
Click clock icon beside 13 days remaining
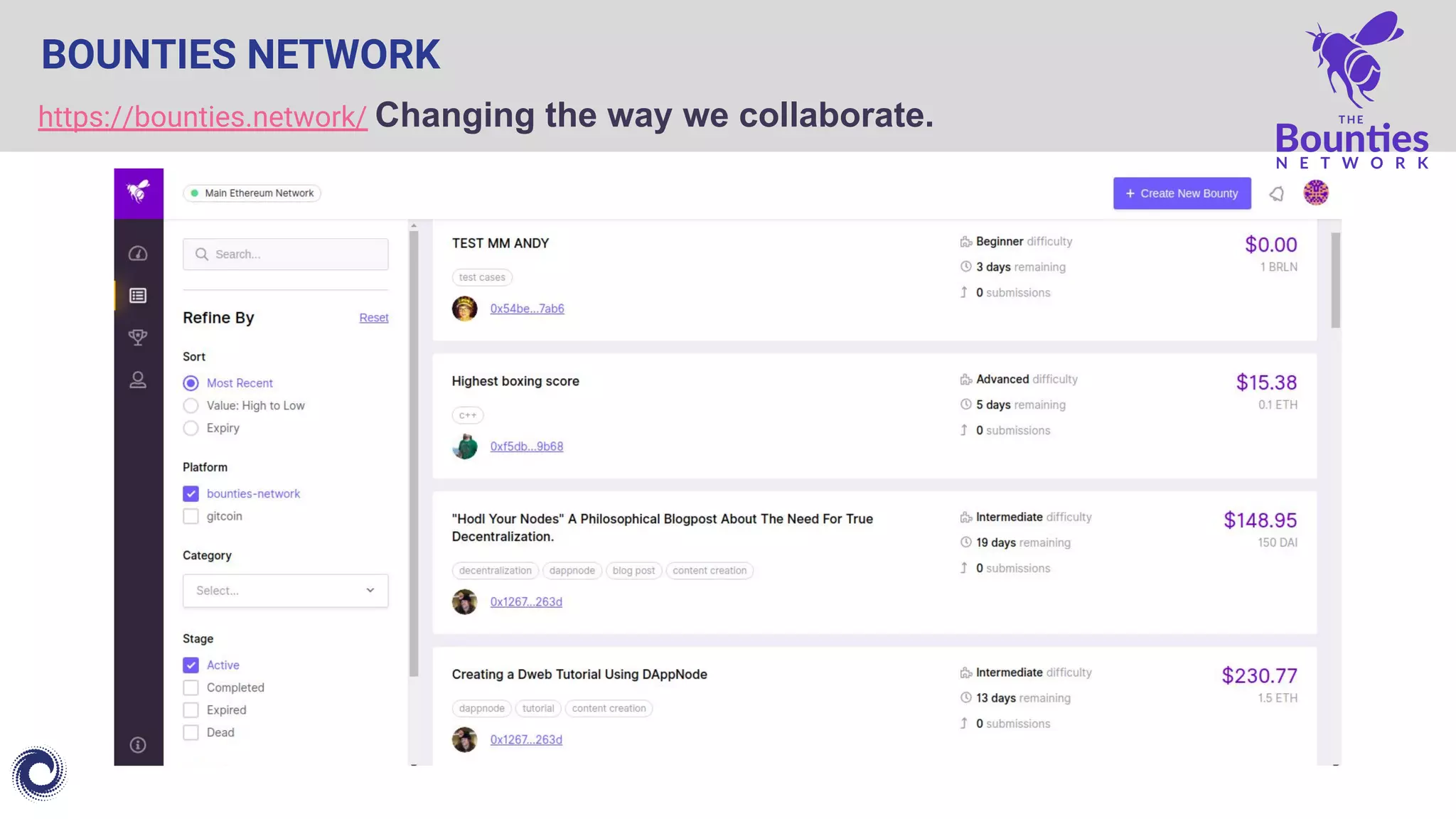[x=965, y=697]
